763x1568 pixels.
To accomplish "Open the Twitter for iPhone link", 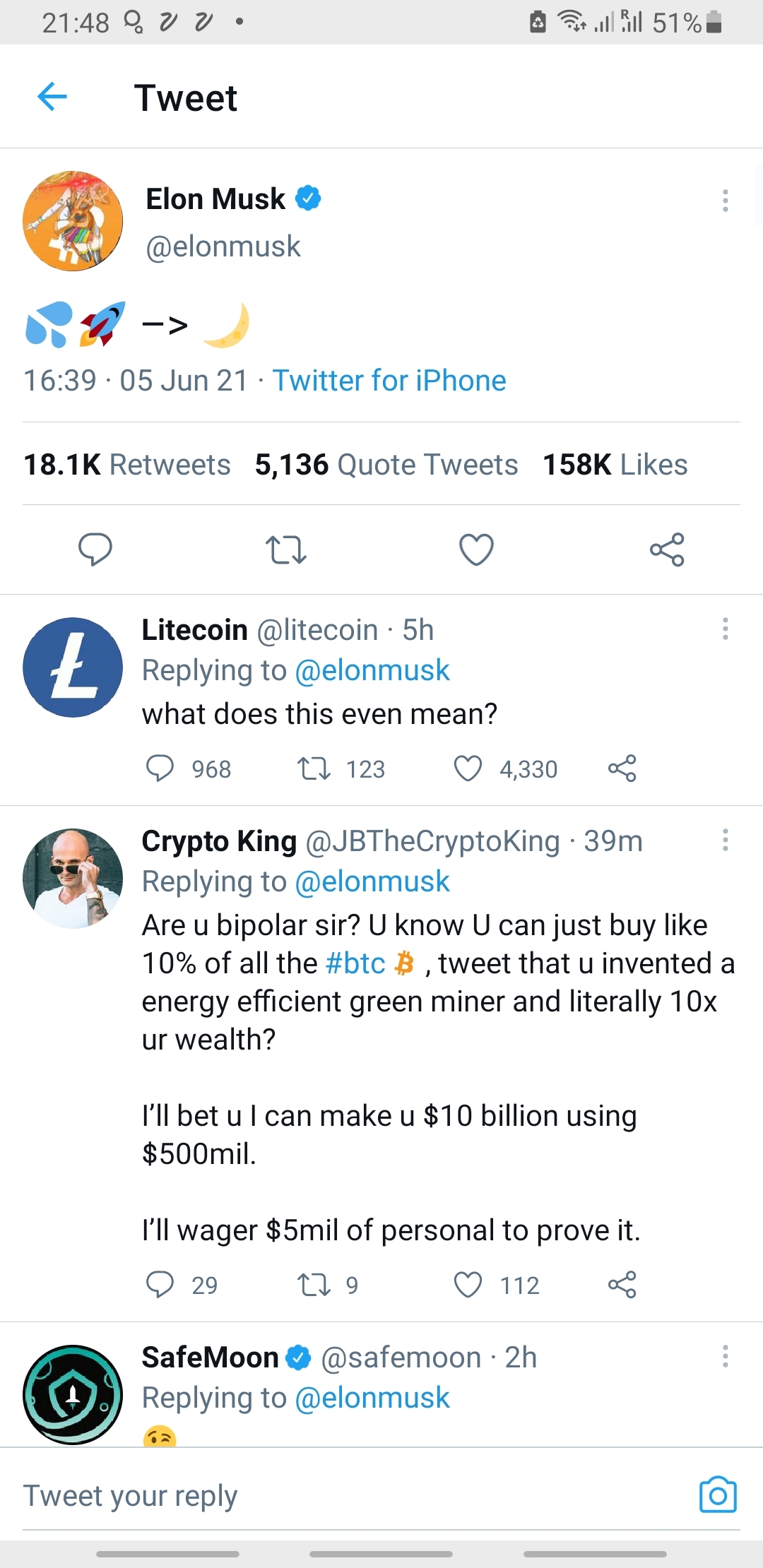I will point(389,381).
